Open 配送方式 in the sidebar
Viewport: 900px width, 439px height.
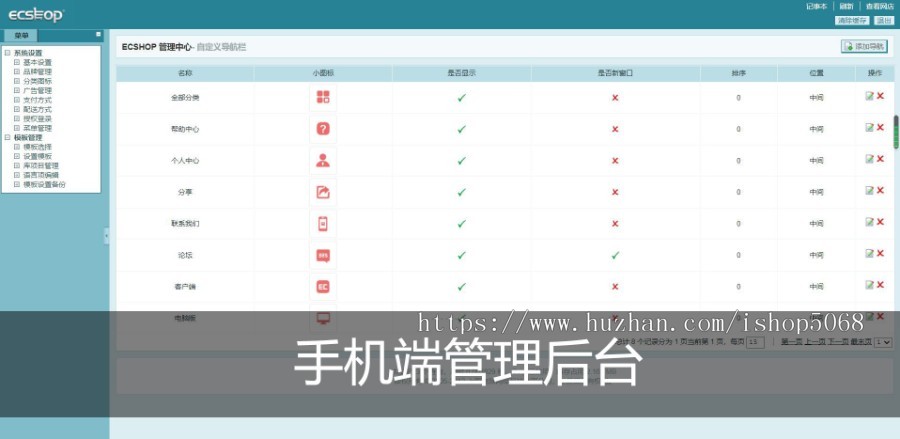pyautogui.click(x=37, y=109)
